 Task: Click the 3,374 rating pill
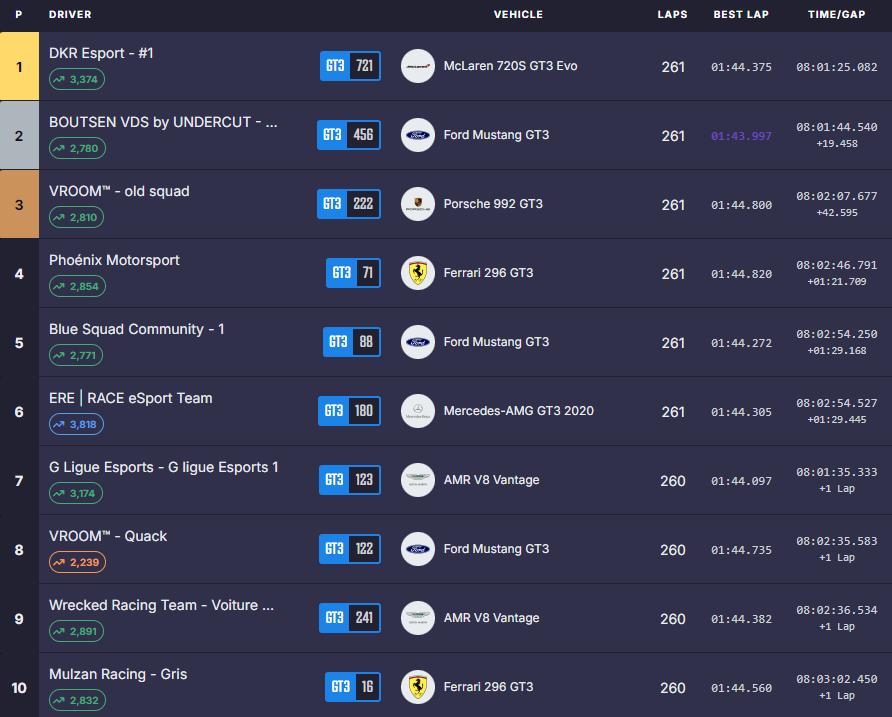pyautogui.click(x=77, y=79)
